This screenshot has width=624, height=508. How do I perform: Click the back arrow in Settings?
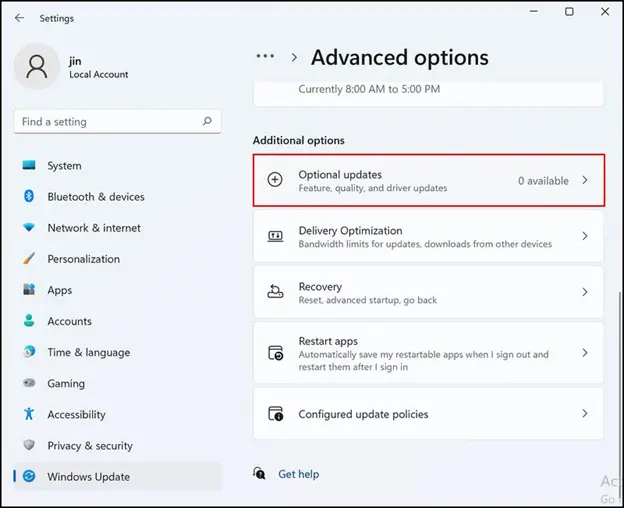19,18
